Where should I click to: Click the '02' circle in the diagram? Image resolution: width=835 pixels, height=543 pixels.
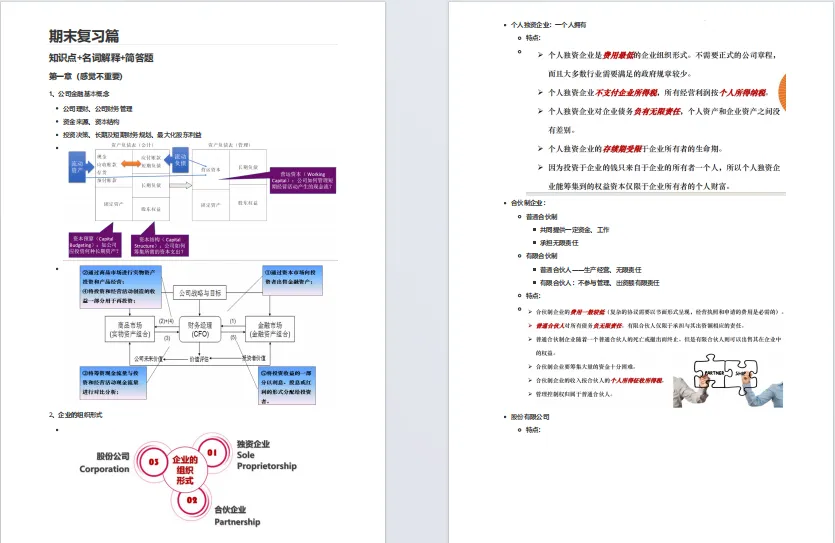pyautogui.click(x=192, y=500)
